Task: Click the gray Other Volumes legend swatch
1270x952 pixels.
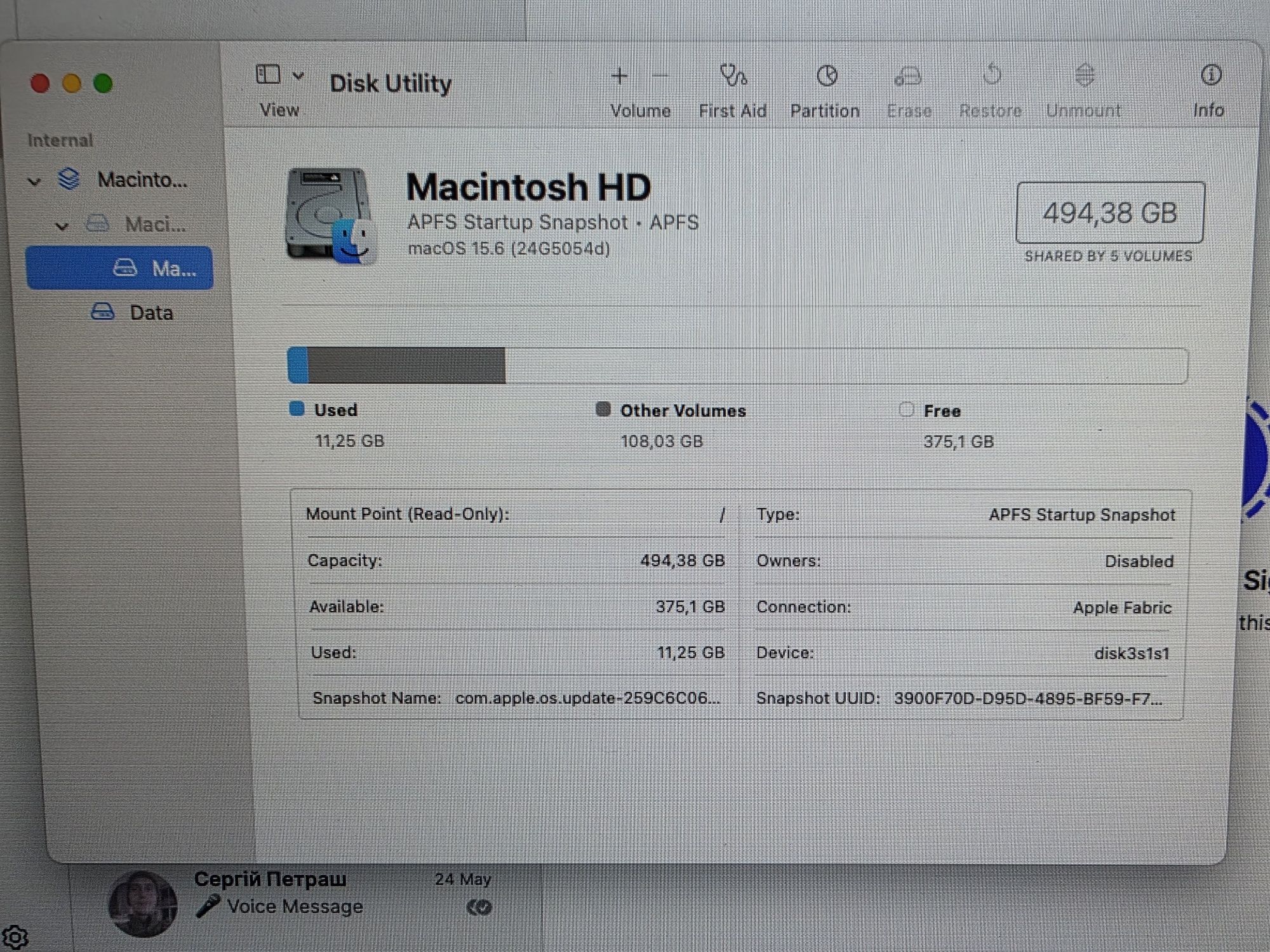Action: 603,409
